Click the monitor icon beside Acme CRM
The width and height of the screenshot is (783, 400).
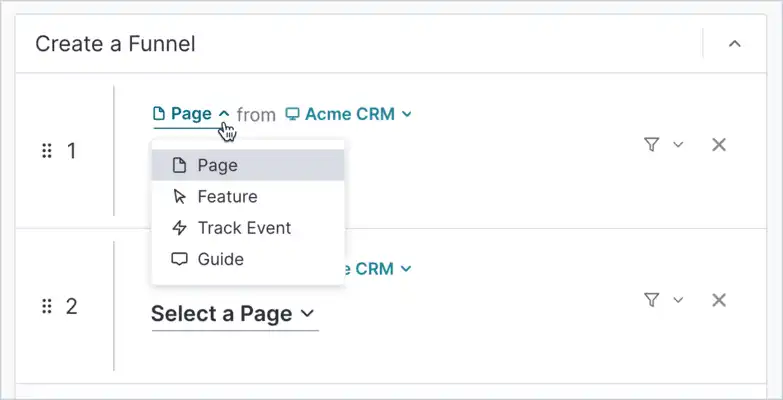coord(292,114)
